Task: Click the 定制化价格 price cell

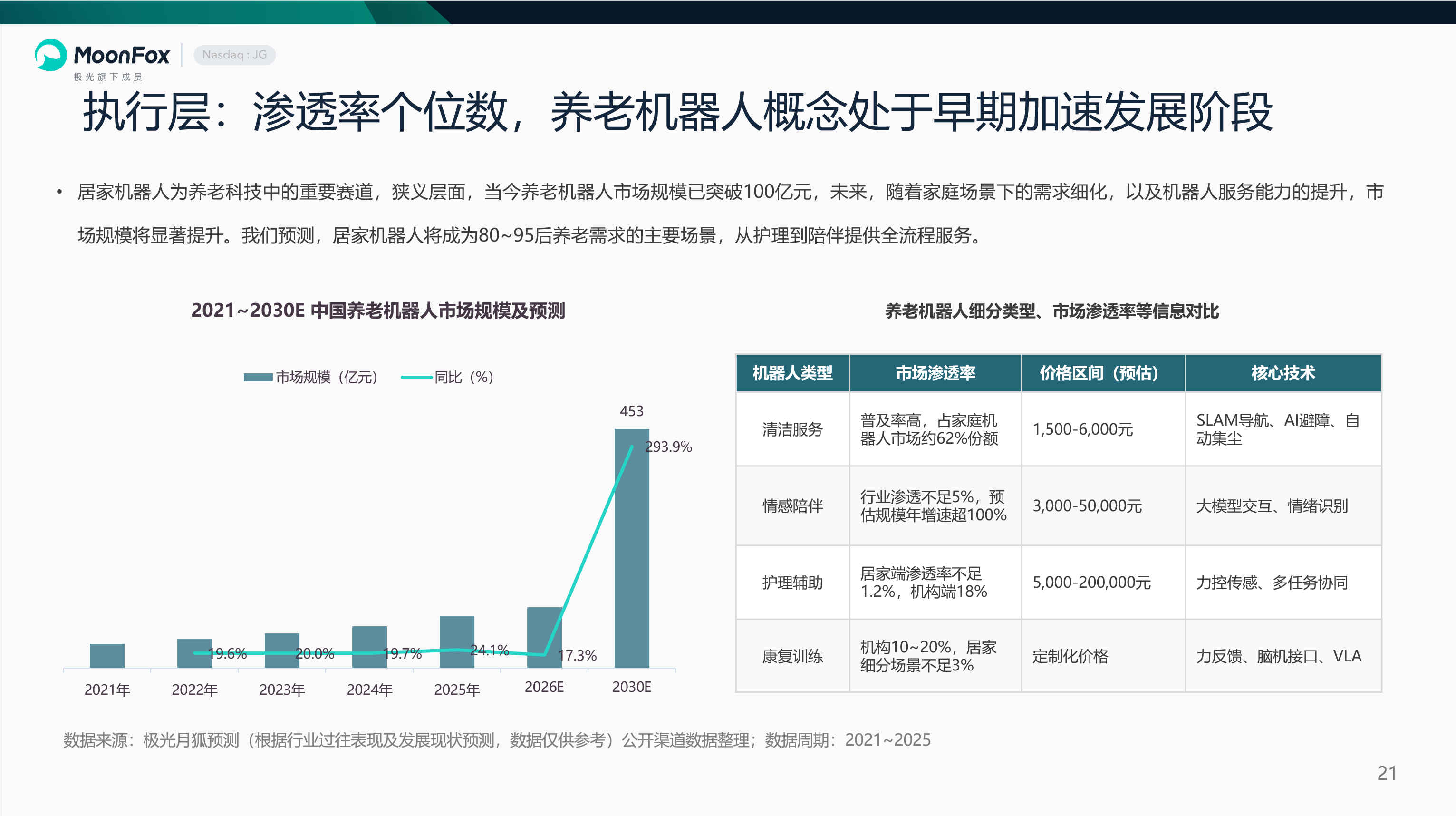Action: click(x=1070, y=656)
